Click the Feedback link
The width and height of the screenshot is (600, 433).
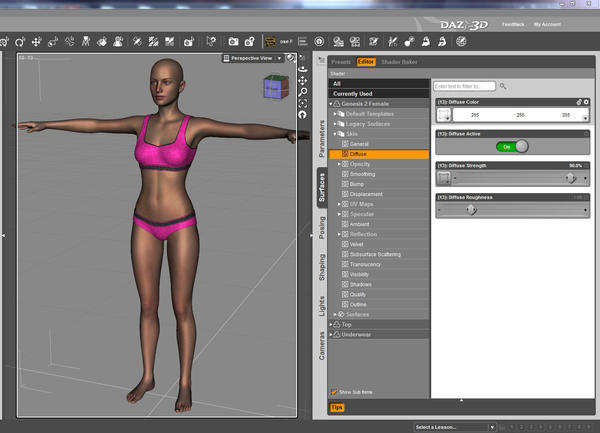tap(513, 24)
